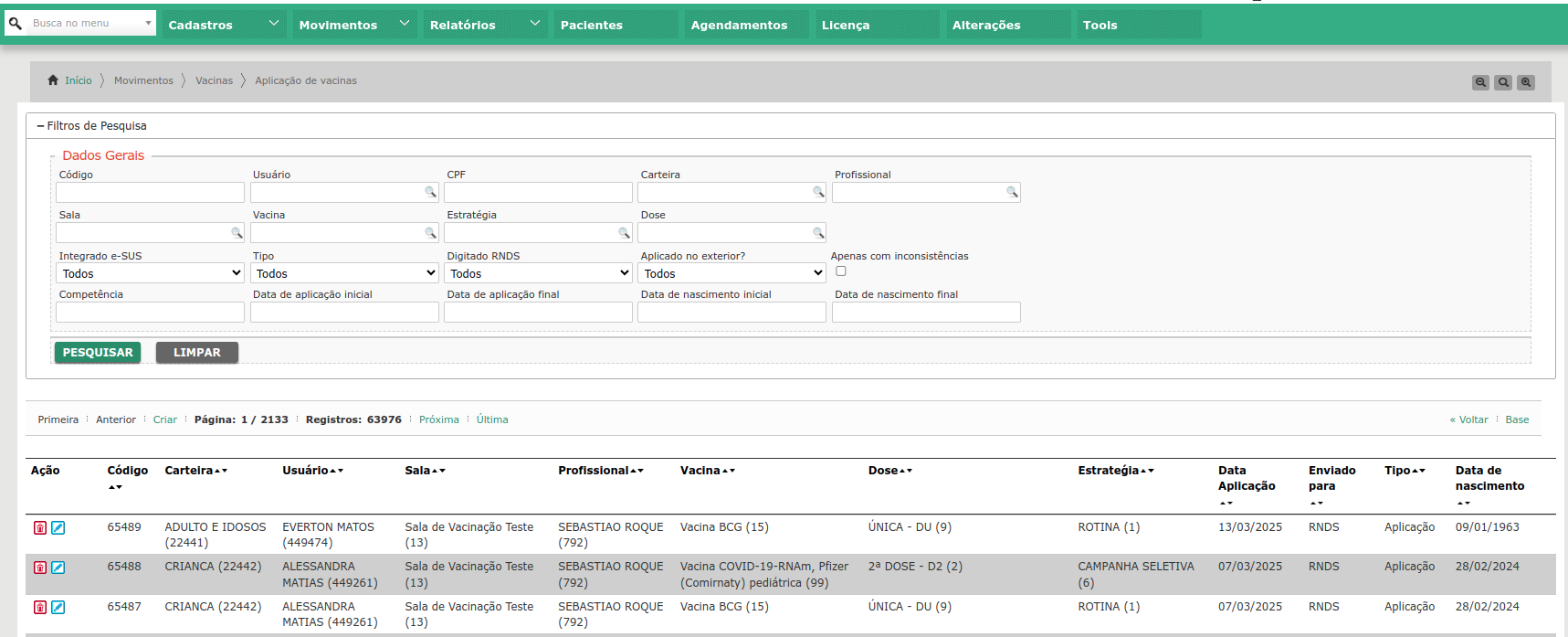Focus the CPF input field
The height and width of the screenshot is (637, 1568).
[538, 192]
